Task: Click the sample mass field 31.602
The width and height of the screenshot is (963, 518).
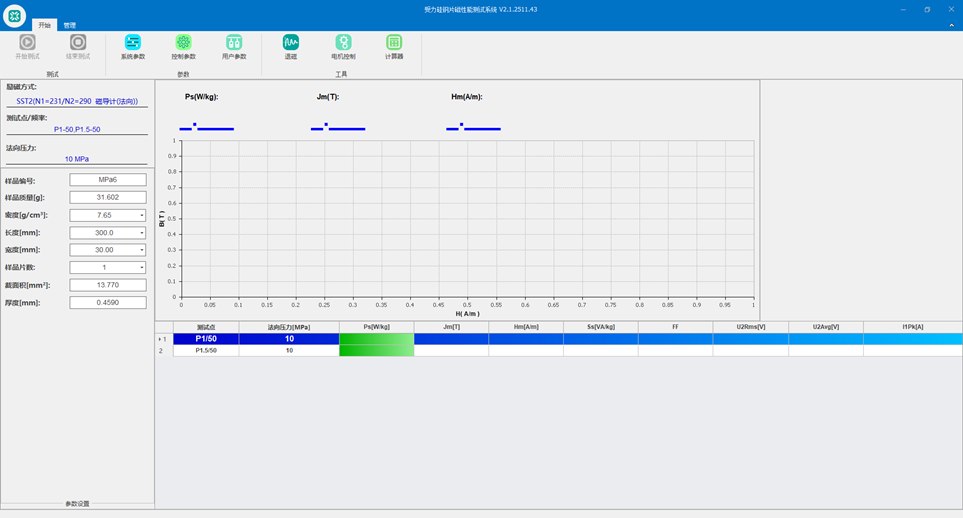Action: 107,197
